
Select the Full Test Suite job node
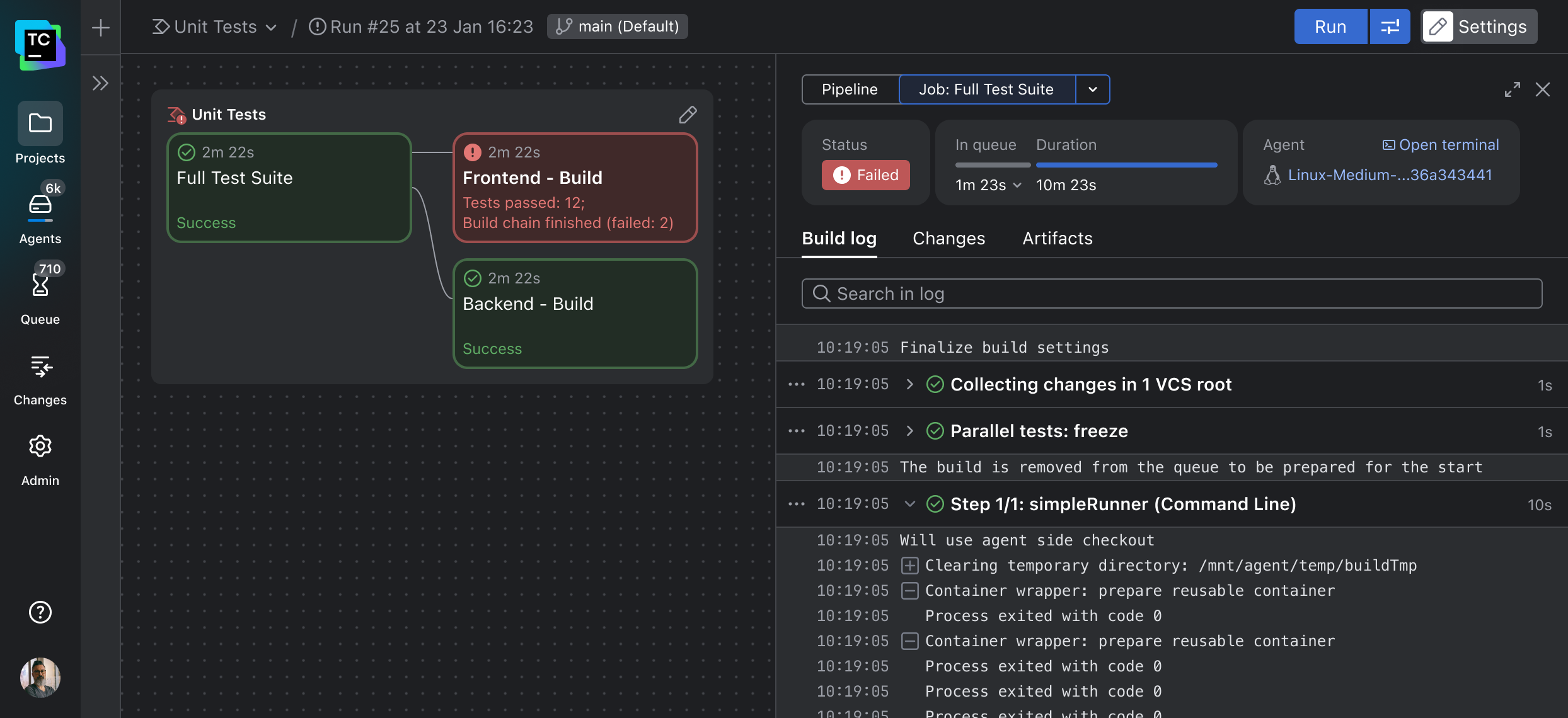[x=289, y=188]
